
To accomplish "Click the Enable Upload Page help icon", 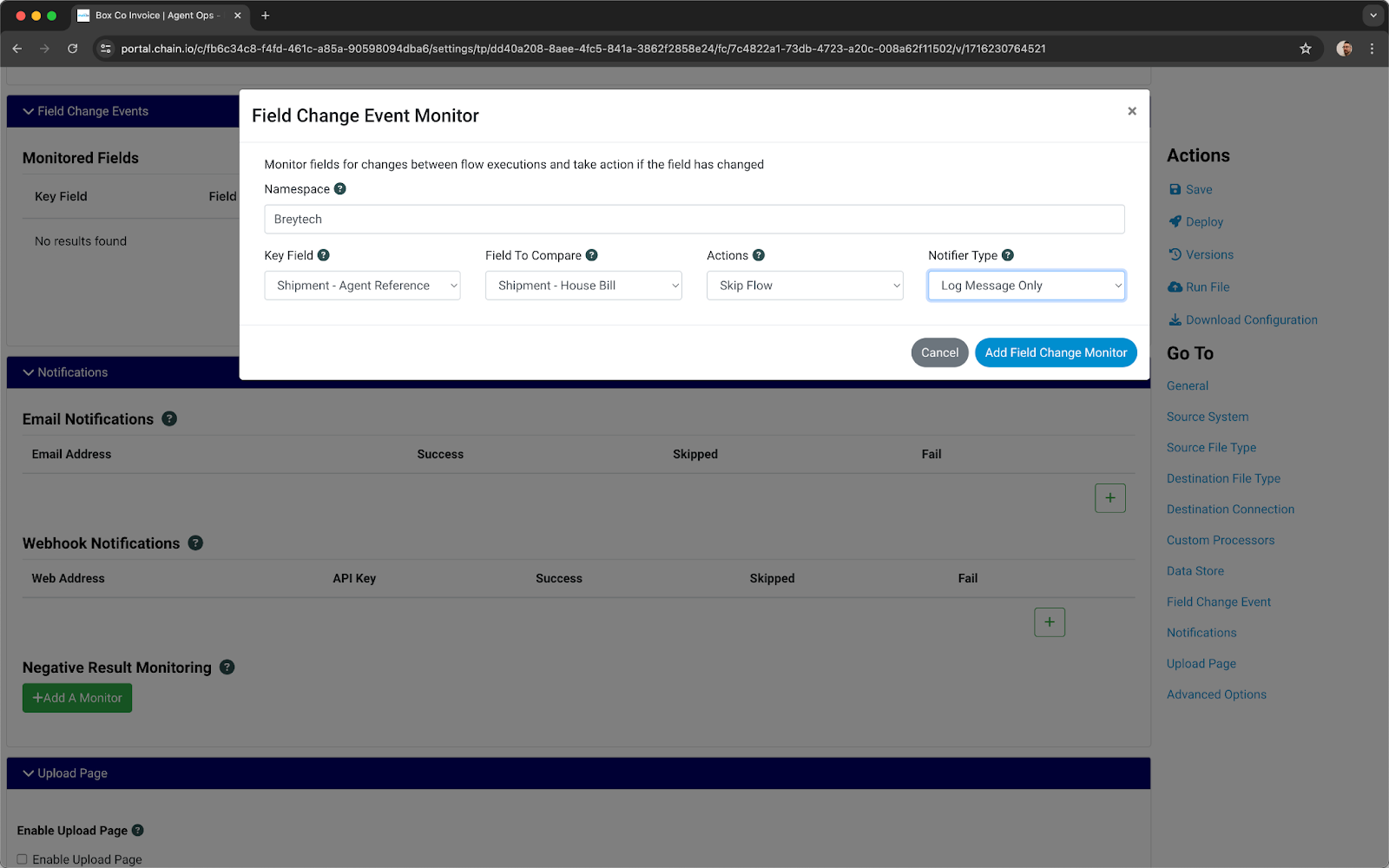I will 138,831.
